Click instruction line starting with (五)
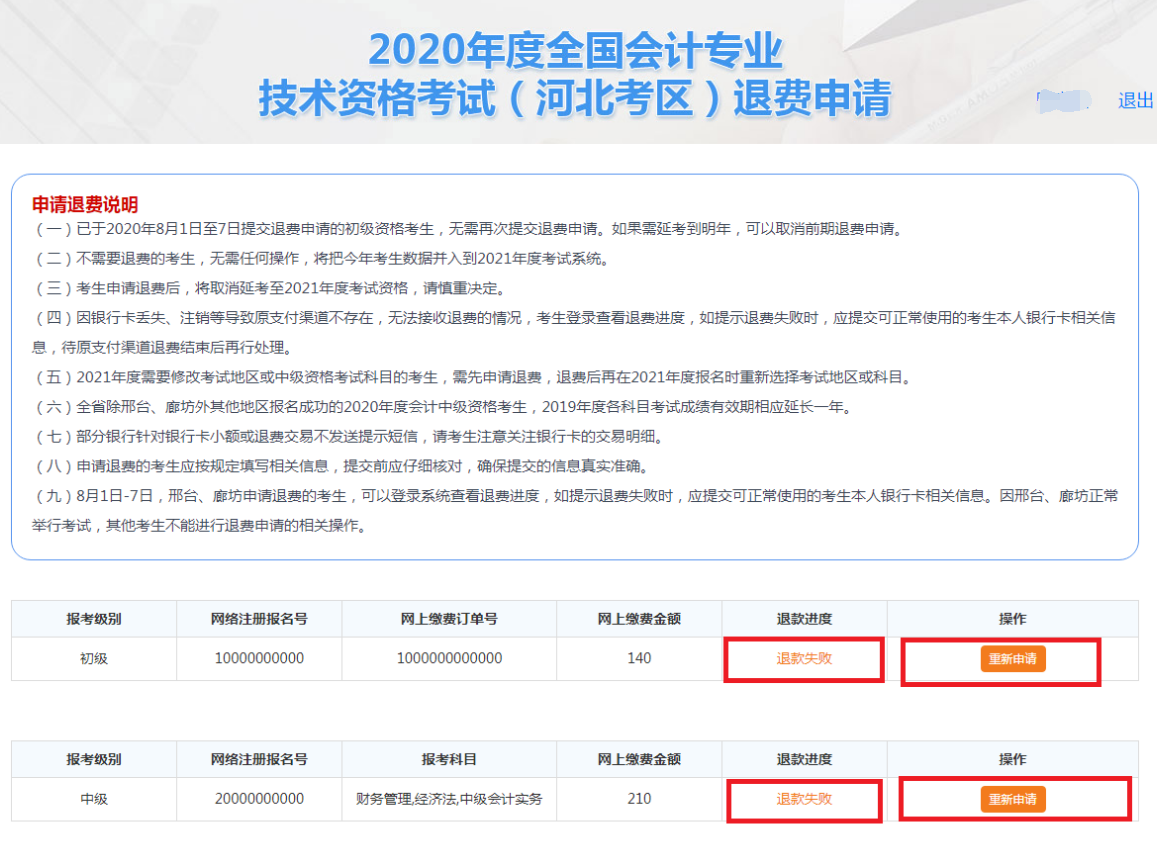The height and width of the screenshot is (850, 1157). pyautogui.click(x=474, y=377)
